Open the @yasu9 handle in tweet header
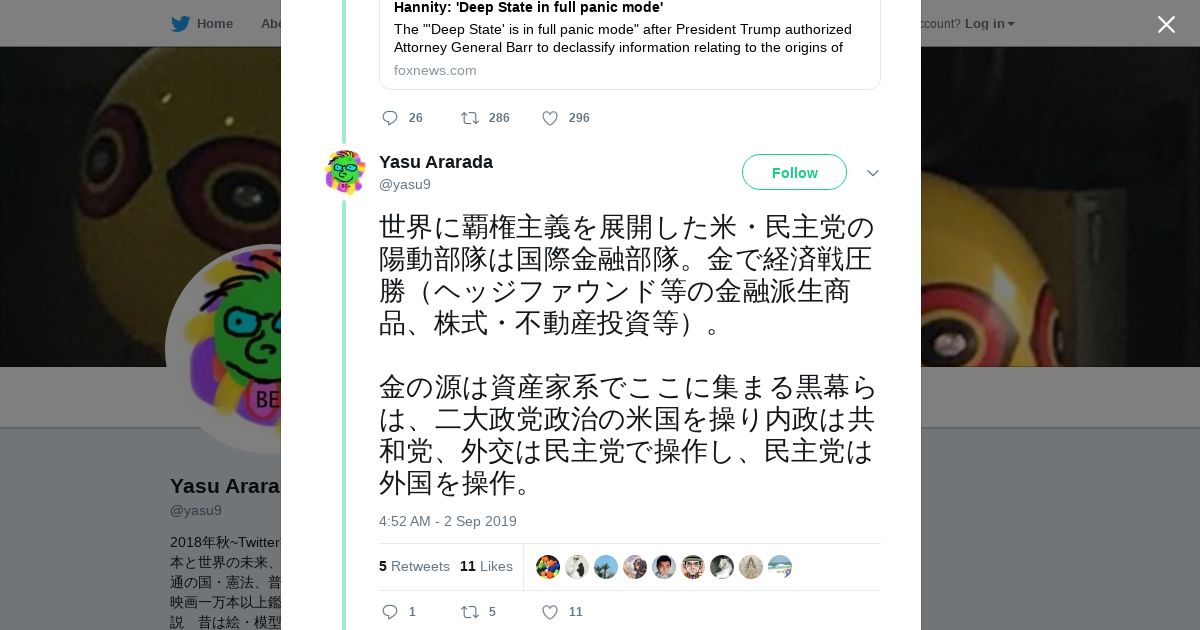1200x630 pixels. (x=405, y=184)
